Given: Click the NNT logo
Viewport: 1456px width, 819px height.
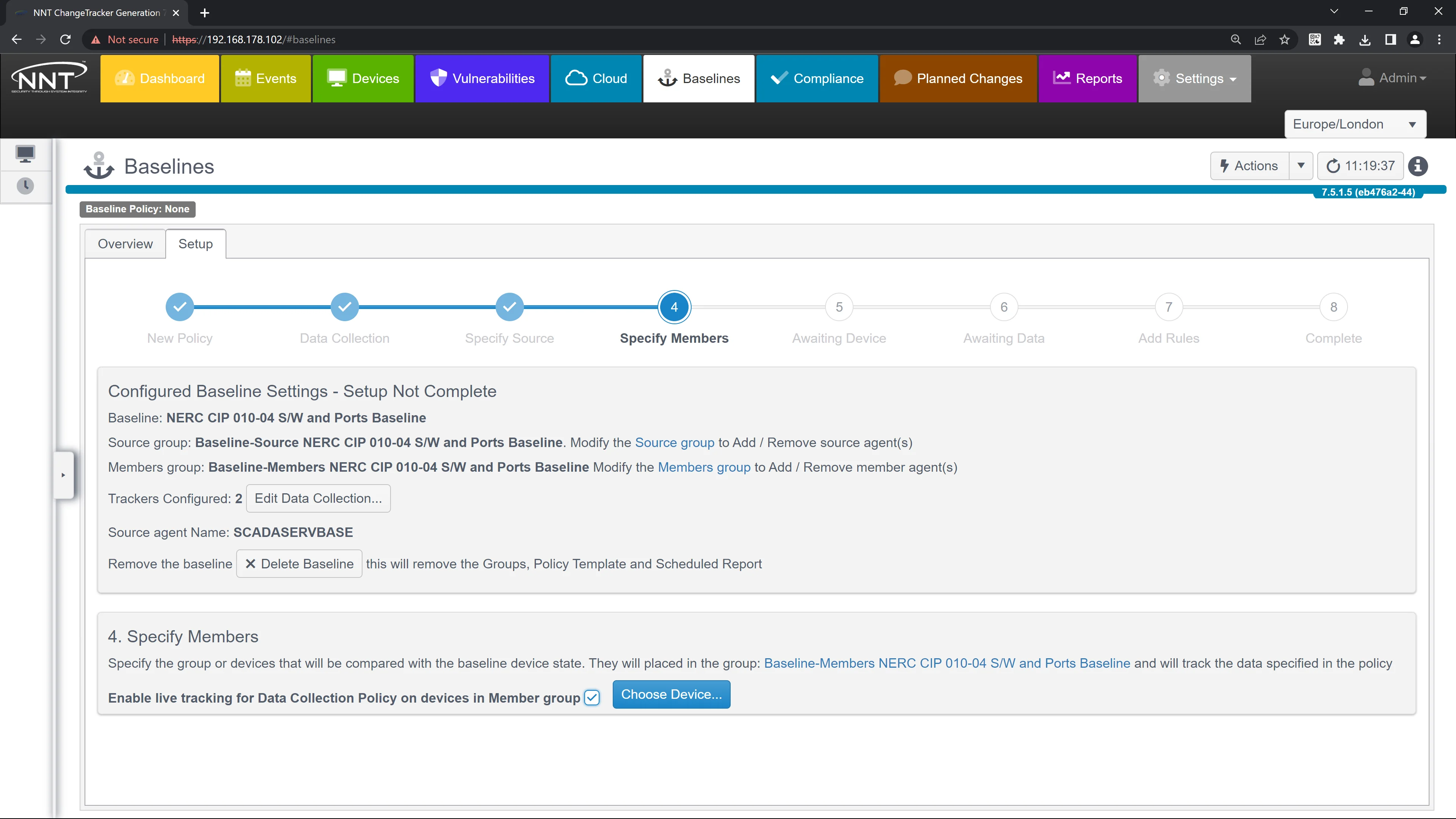Looking at the screenshot, I should coord(49,77).
